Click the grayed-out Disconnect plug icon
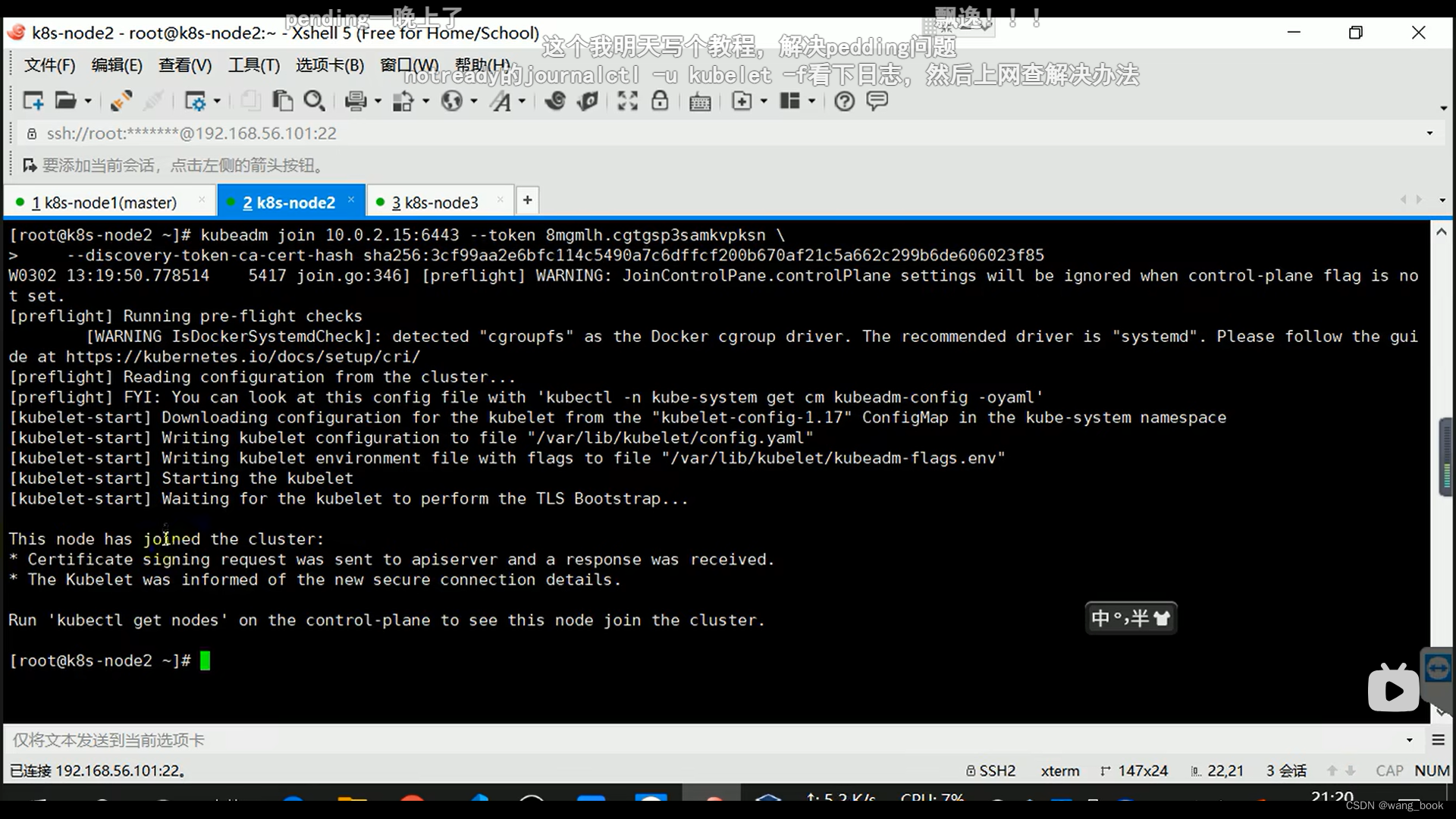The width and height of the screenshot is (1456, 819). pyautogui.click(x=153, y=101)
